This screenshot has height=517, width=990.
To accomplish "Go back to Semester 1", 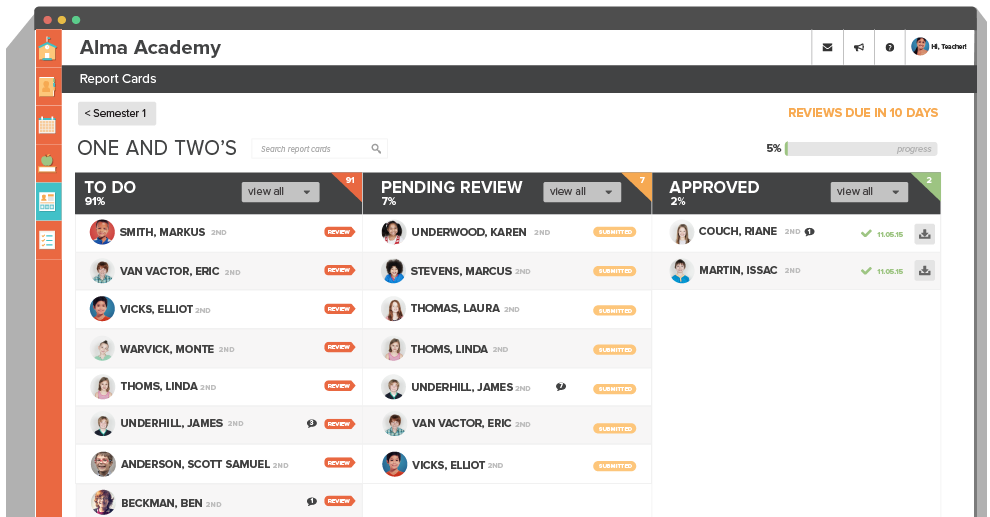I will (117, 114).
